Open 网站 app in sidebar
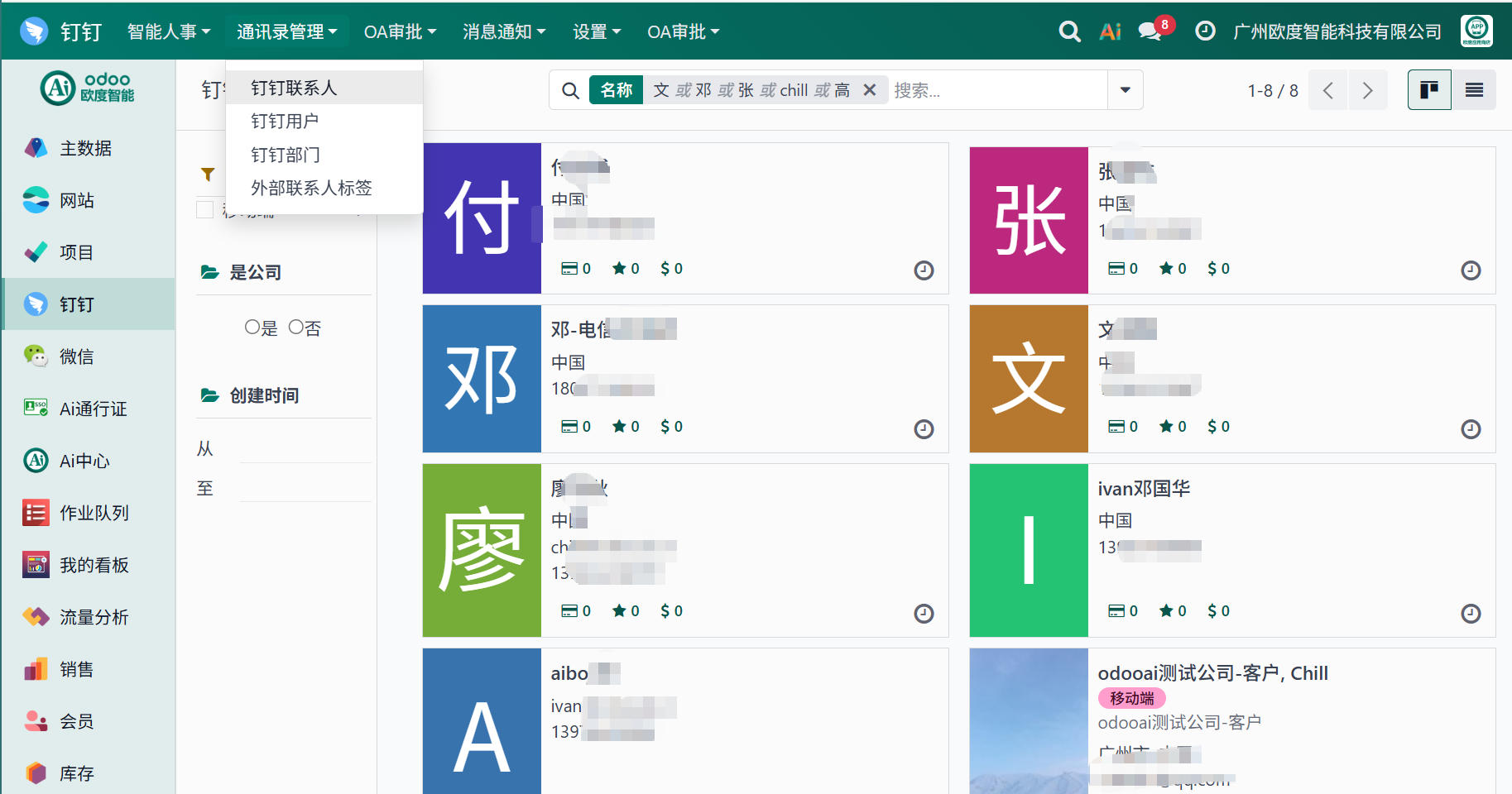Screen dimensions: 1512x794 tap(88, 200)
